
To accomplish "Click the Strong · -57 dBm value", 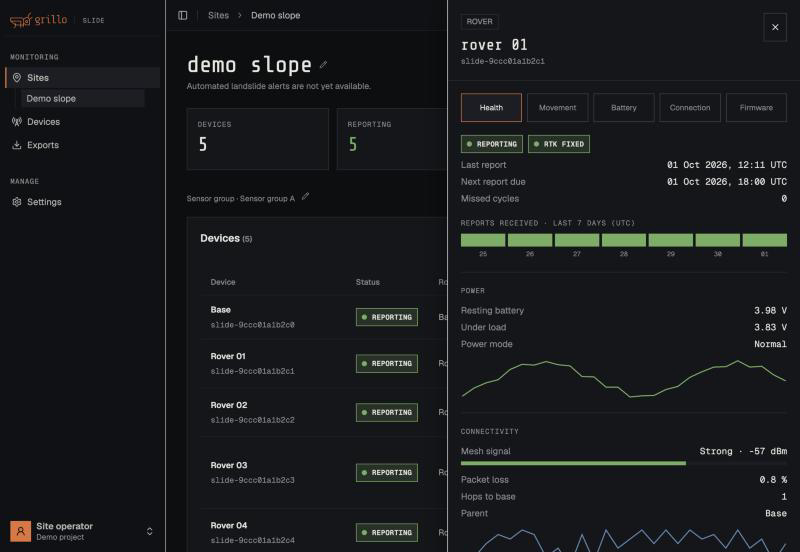I will [x=743, y=451].
